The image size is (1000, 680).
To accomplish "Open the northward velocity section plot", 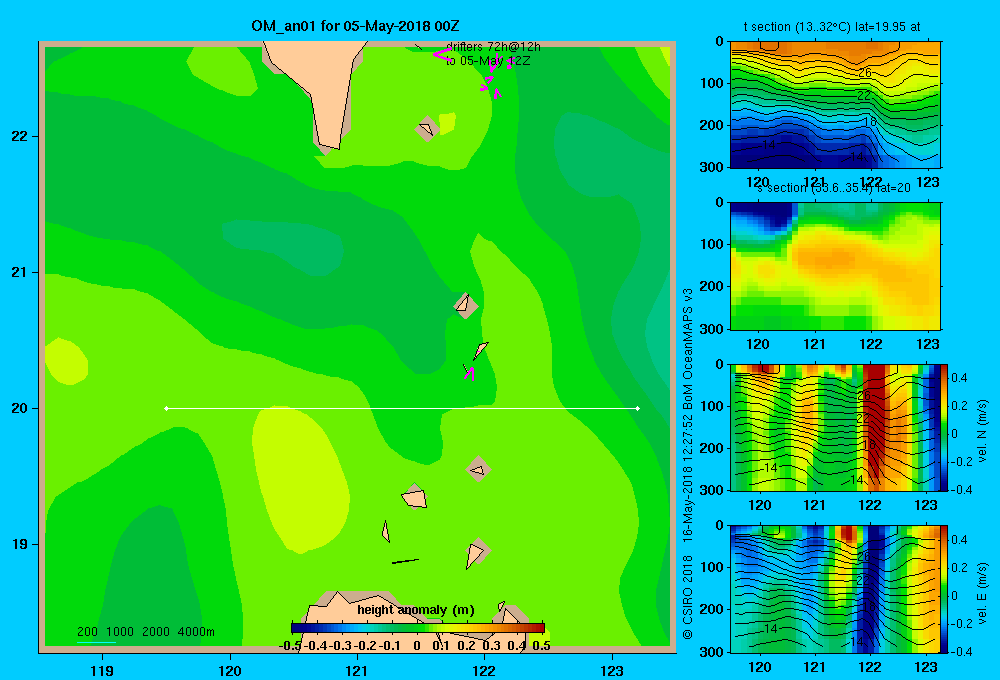I will (835, 427).
